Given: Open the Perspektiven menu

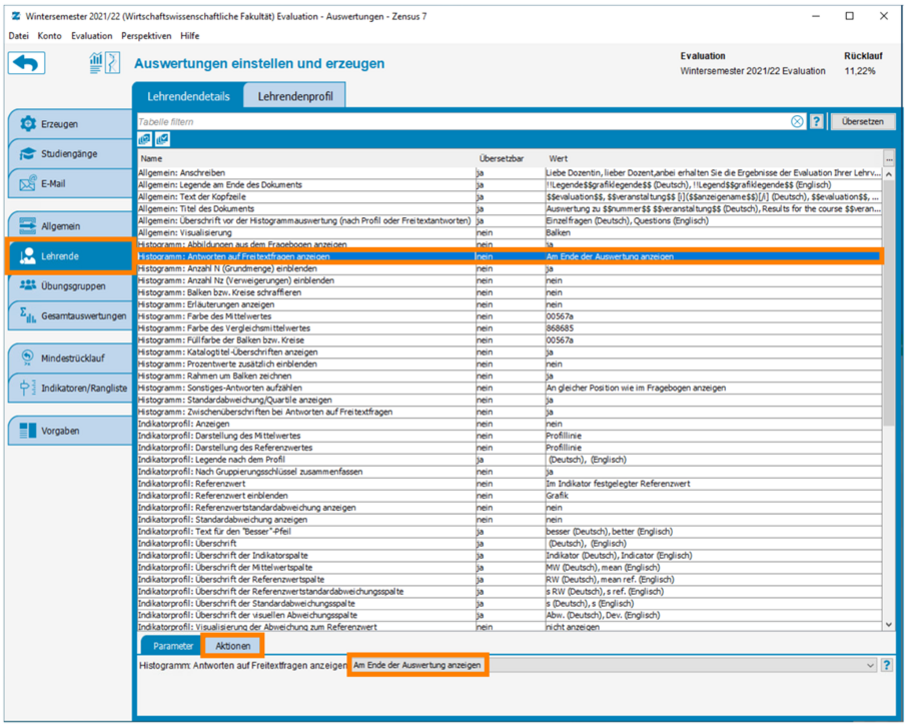Looking at the screenshot, I should (146, 36).
